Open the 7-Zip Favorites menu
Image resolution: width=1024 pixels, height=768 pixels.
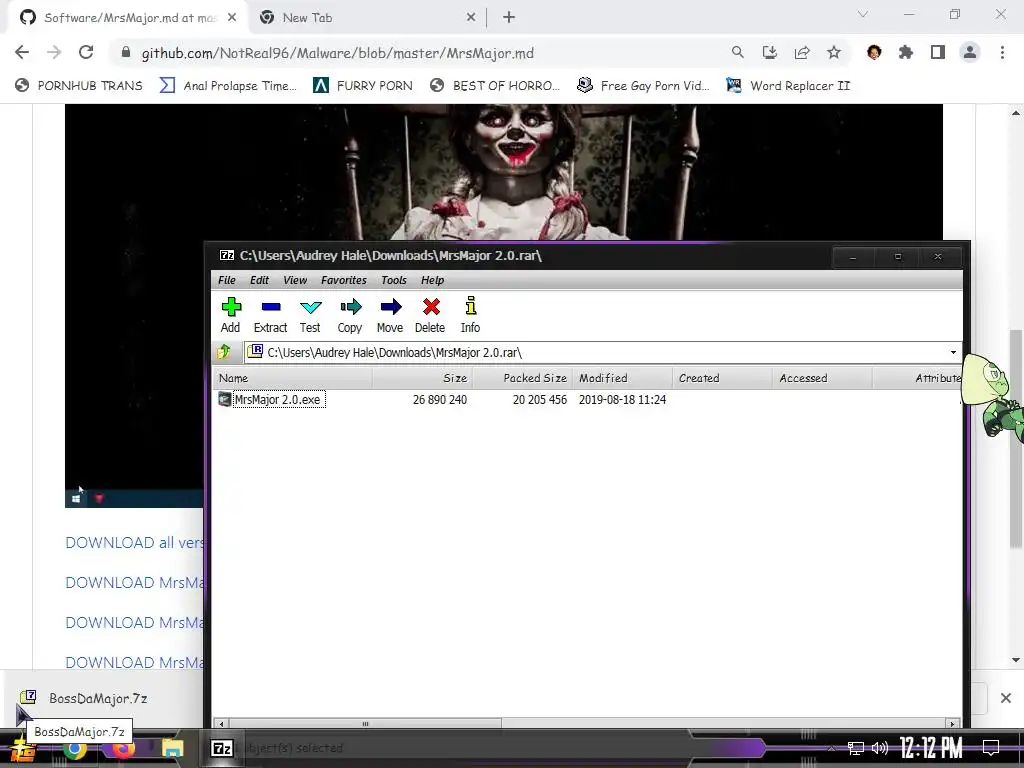(344, 280)
